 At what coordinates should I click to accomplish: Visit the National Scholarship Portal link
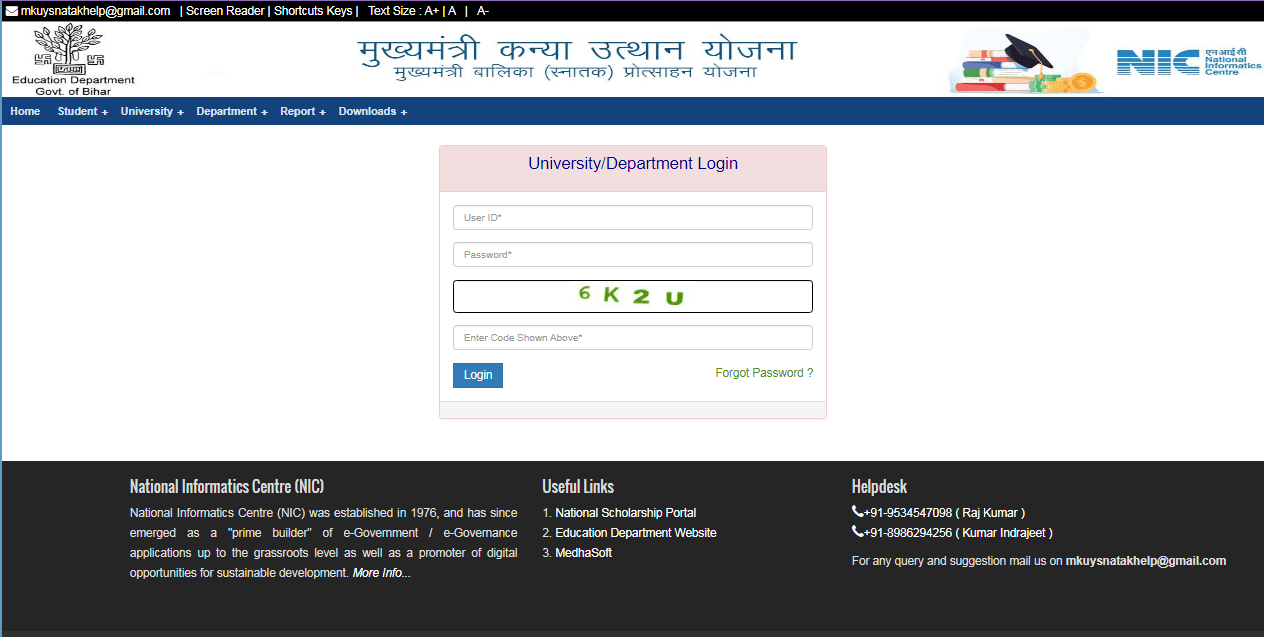626,512
